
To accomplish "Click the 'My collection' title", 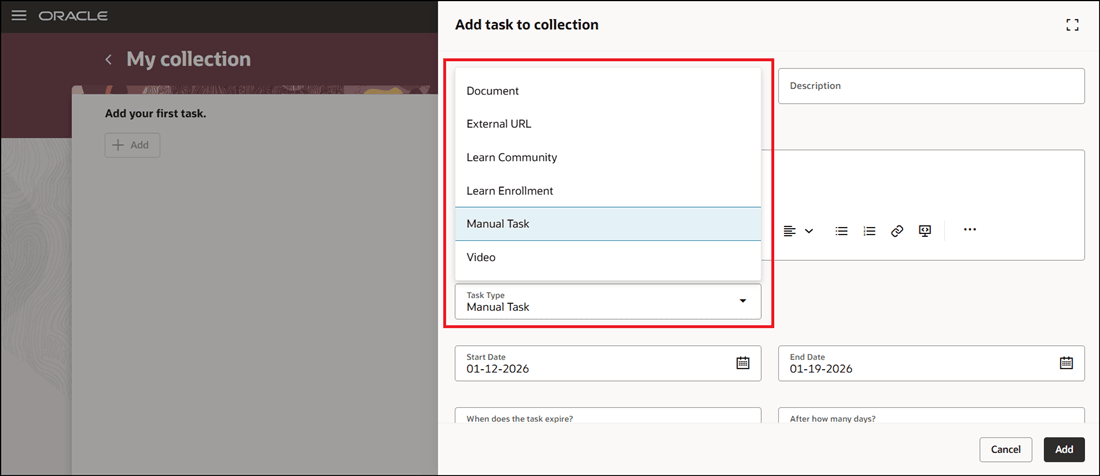I will [x=188, y=59].
